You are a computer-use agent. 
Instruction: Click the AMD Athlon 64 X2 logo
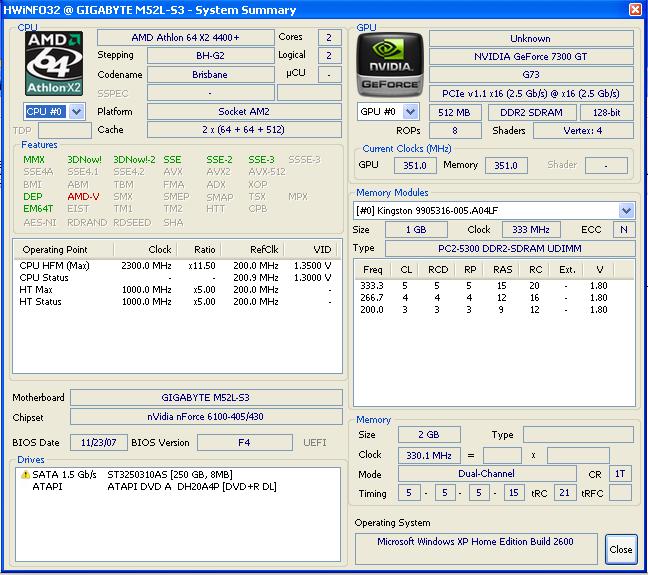click(54, 64)
